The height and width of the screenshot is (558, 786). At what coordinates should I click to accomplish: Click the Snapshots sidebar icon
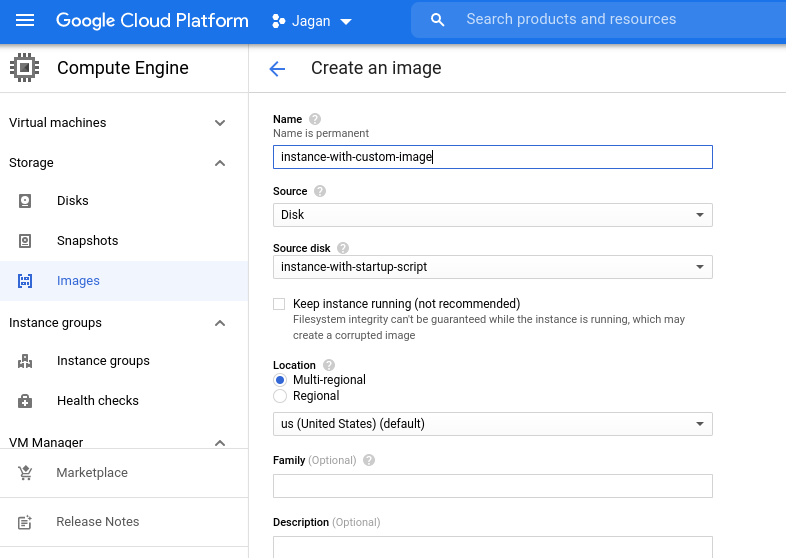(x=25, y=241)
